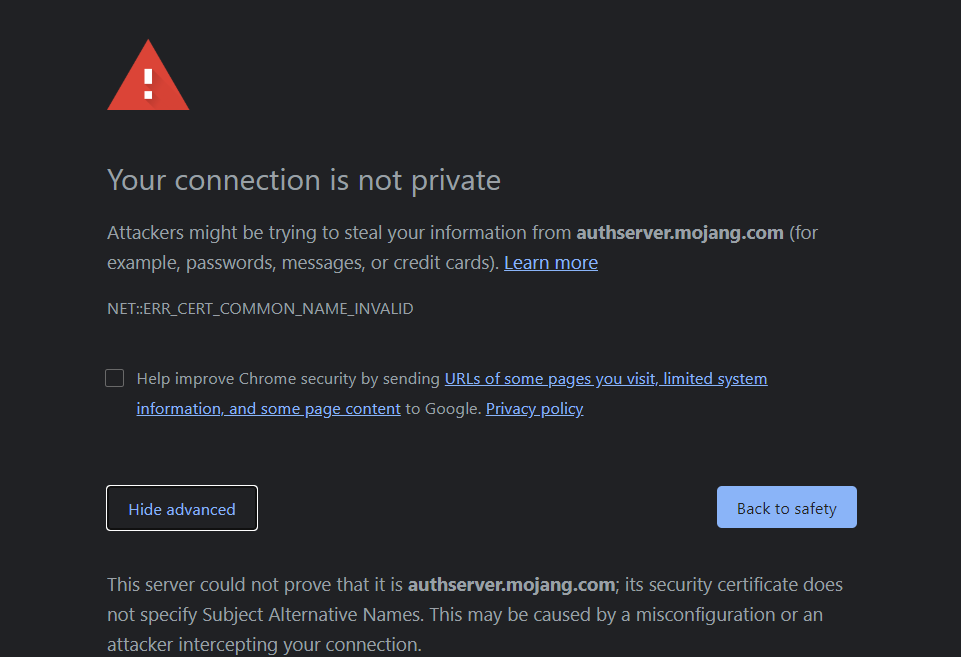Image resolution: width=961 pixels, height=657 pixels.
Task: Click 'limited system information, and some page content'
Action: pyautogui.click(x=268, y=408)
